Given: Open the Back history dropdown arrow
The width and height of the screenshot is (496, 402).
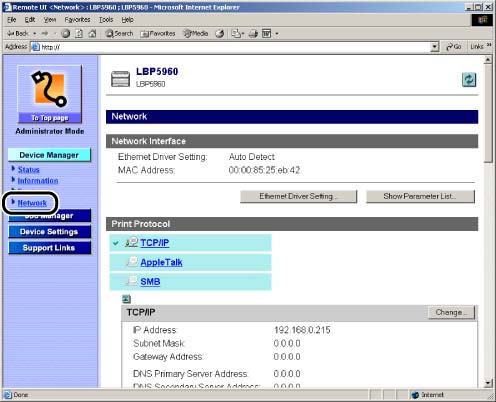Looking at the screenshot, I should pyautogui.click(x=35, y=34).
